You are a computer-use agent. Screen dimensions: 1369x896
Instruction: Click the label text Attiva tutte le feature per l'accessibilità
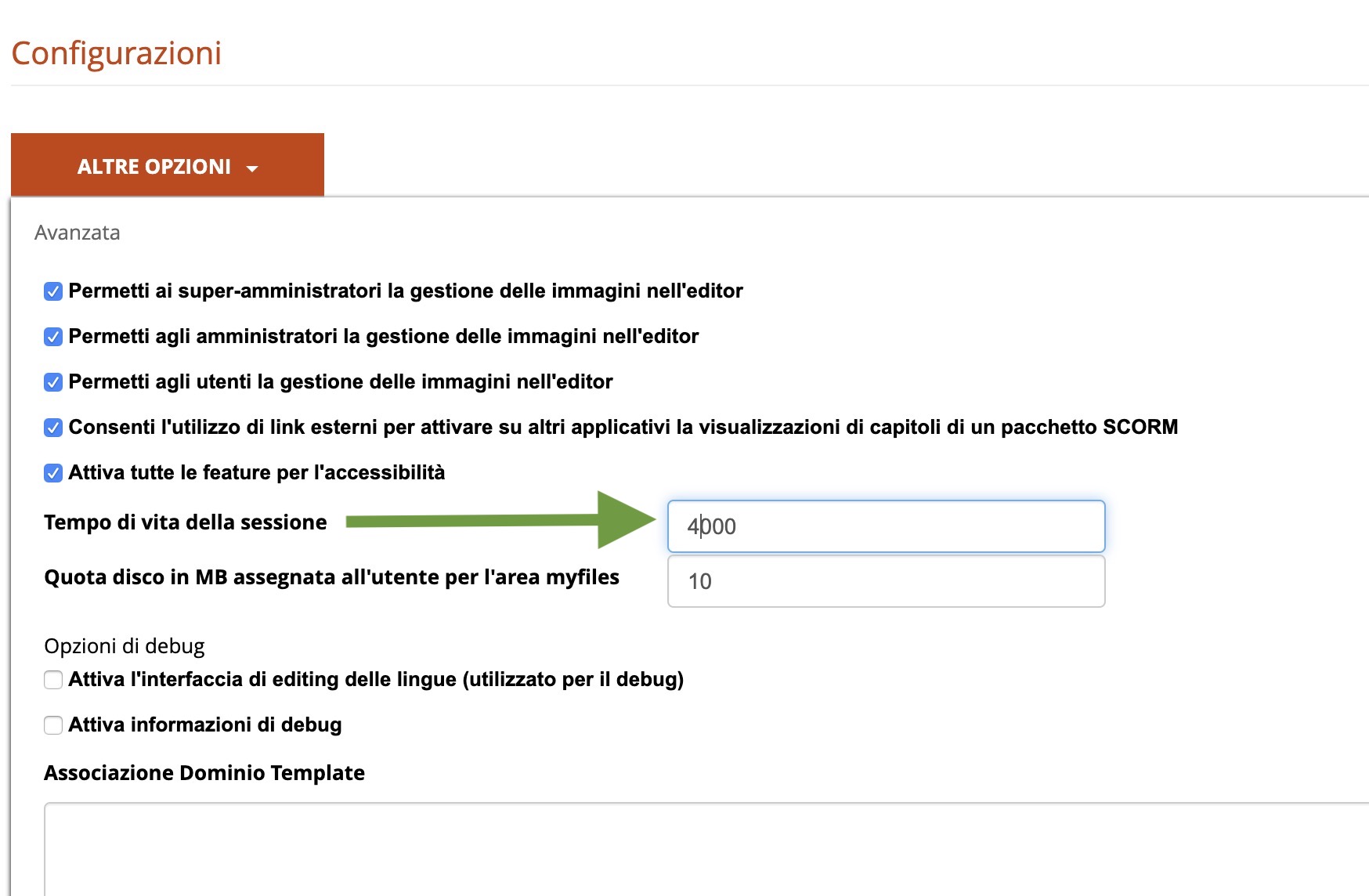pyautogui.click(x=257, y=472)
